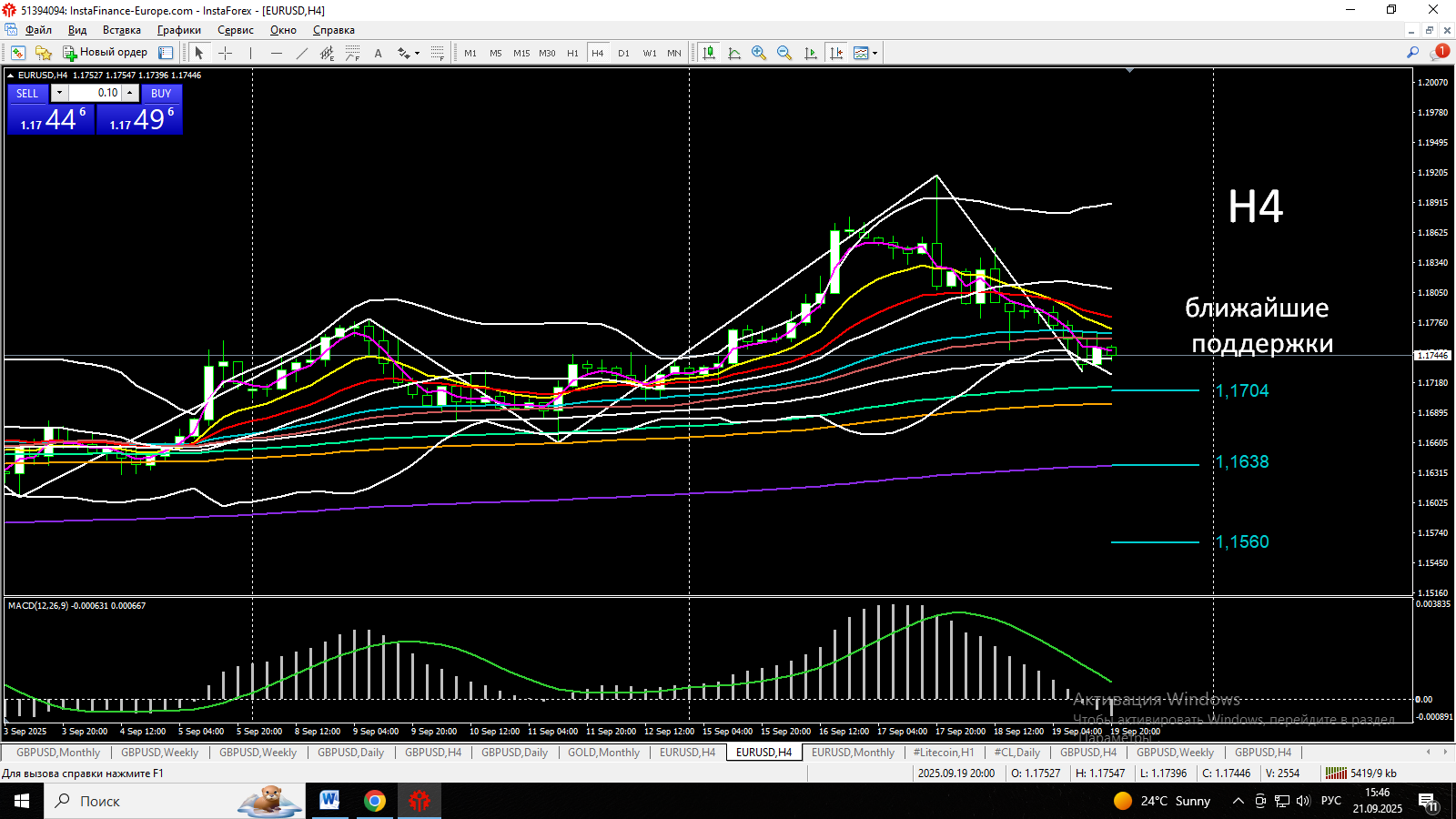Click the Новый ордер button

pyautogui.click(x=105, y=53)
